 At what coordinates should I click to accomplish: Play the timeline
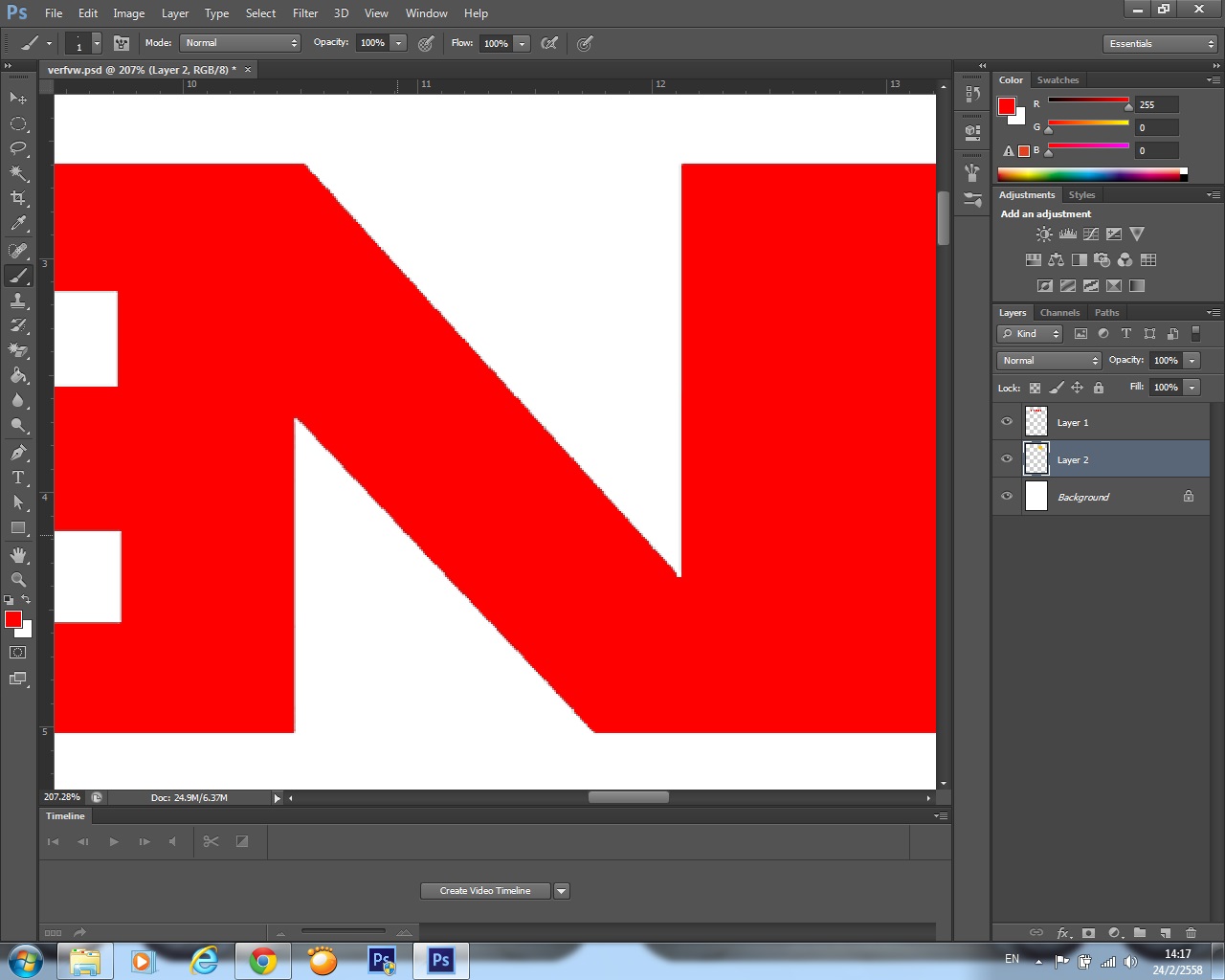(114, 842)
